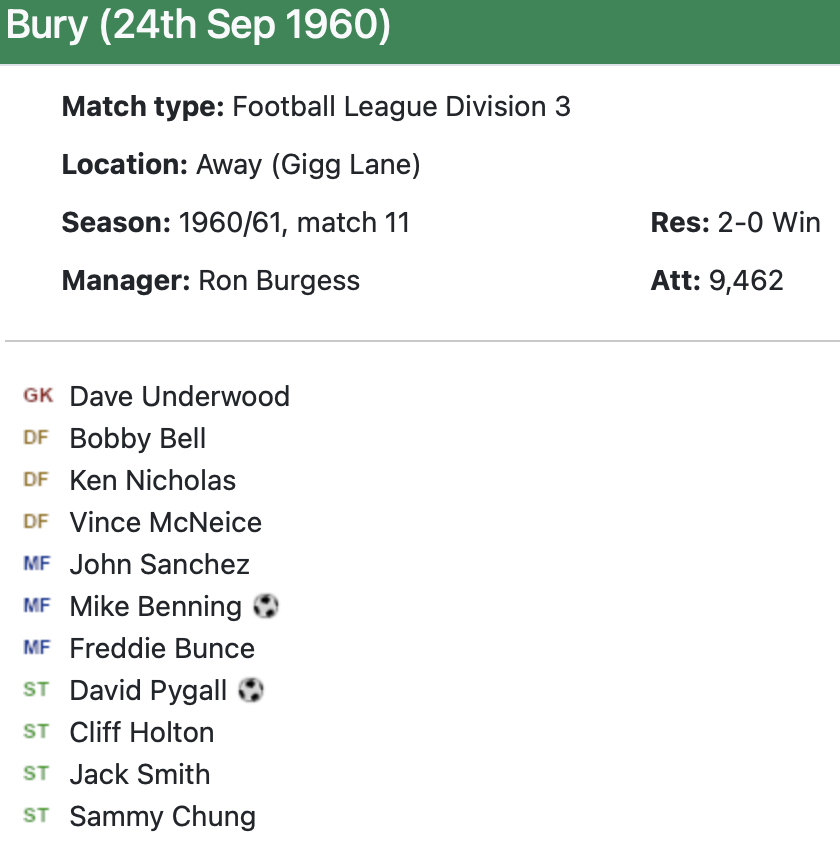This screenshot has width=840, height=854.
Task: Click the MF badge next to John Sanchez
Action: (x=36, y=564)
